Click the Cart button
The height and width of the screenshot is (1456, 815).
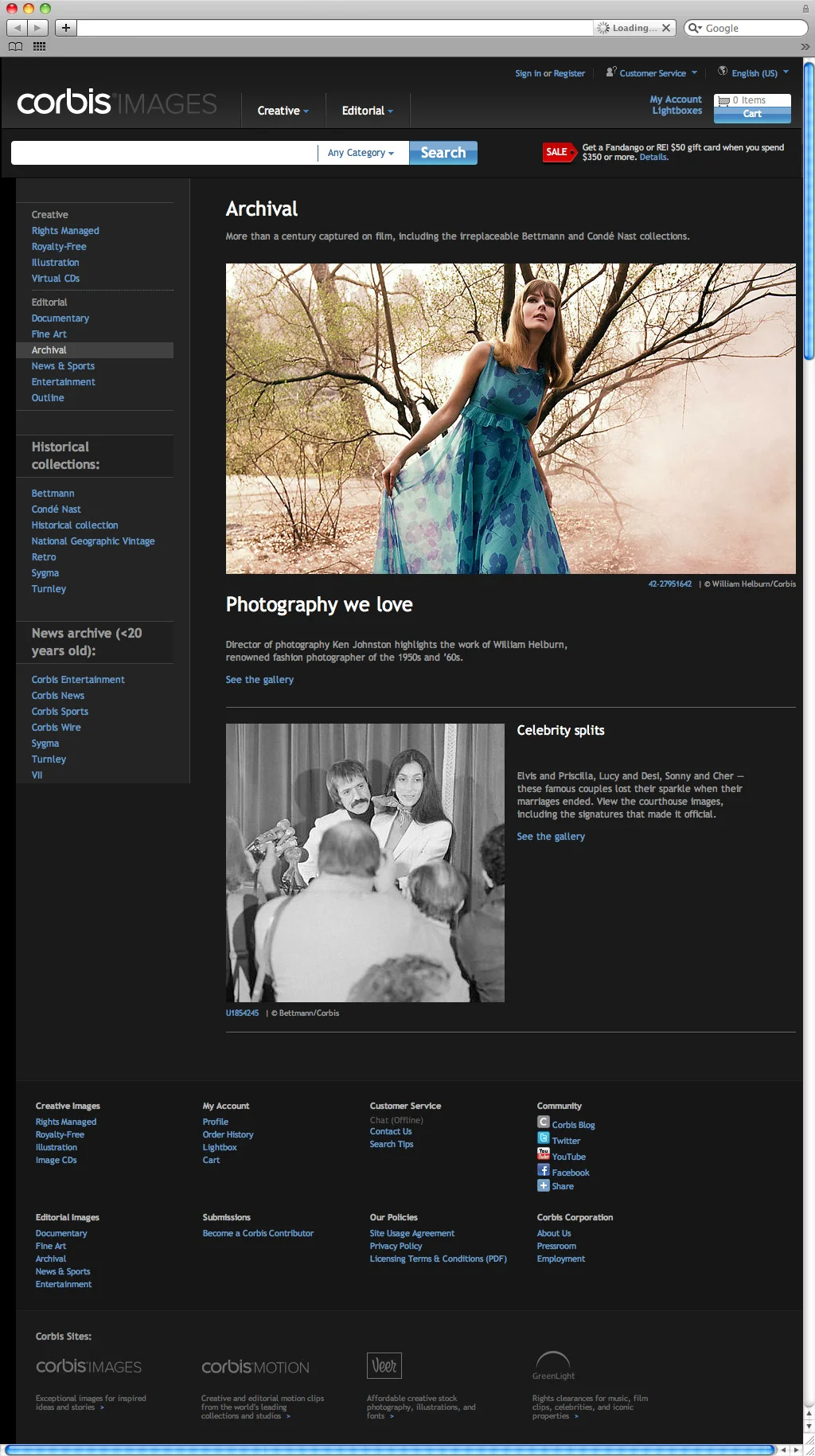(752, 115)
